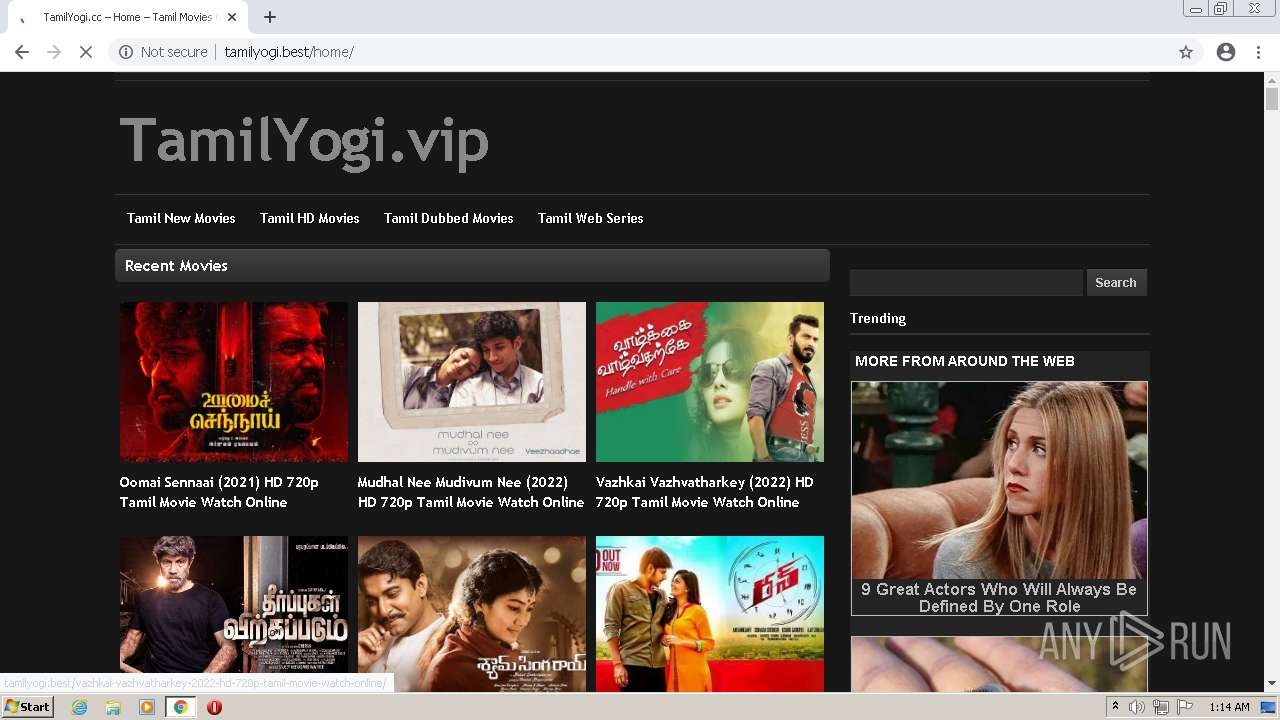Open the Chrome three-dot menu
The image size is (1280, 720).
coord(1258,52)
